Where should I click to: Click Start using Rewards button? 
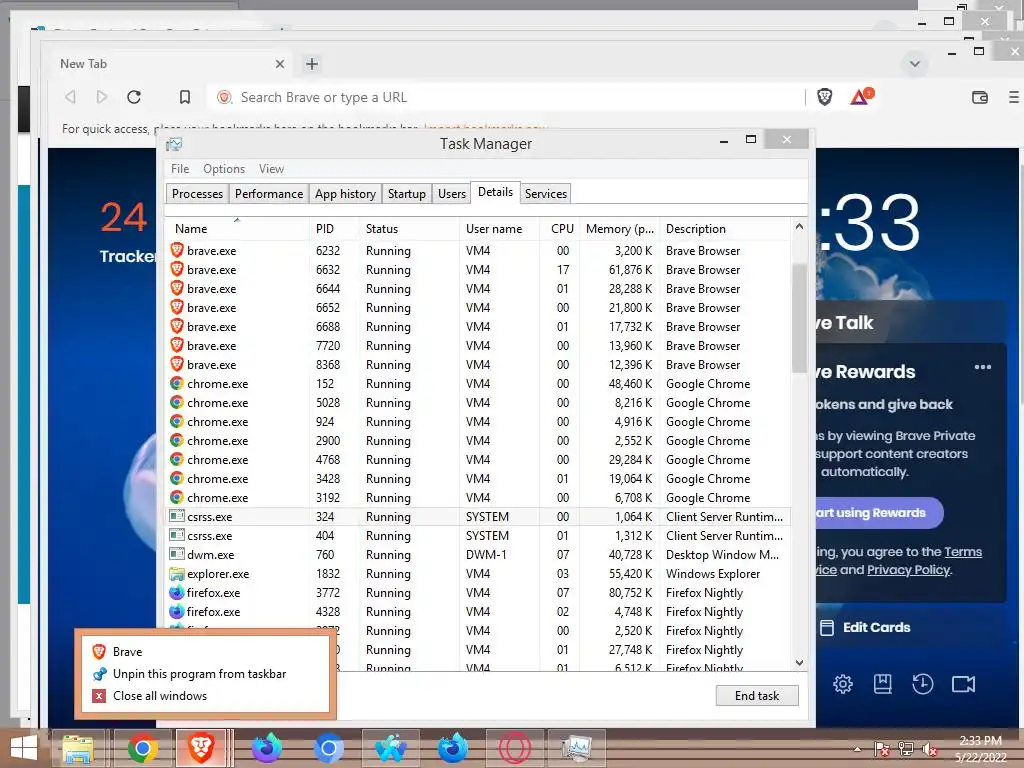coord(878,513)
